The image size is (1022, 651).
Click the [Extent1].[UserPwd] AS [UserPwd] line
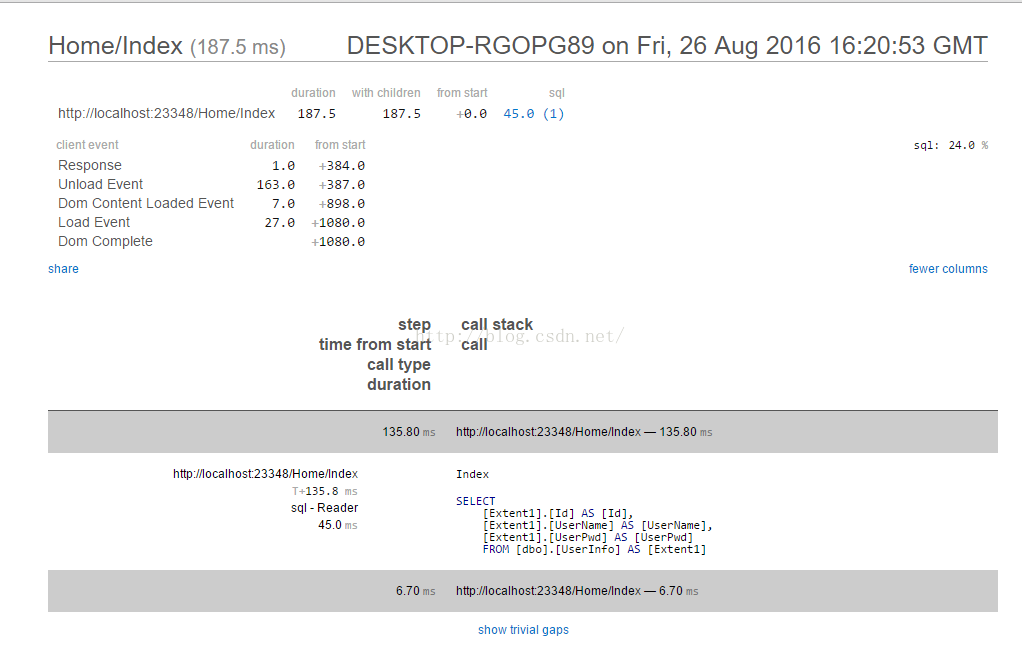point(588,537)
